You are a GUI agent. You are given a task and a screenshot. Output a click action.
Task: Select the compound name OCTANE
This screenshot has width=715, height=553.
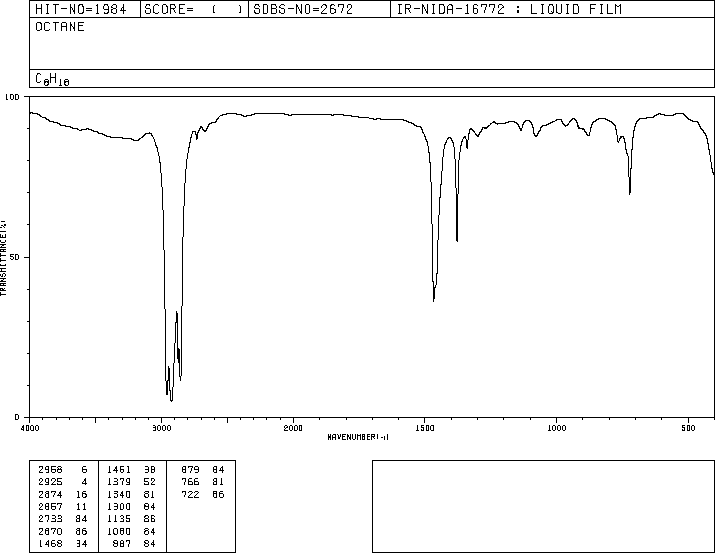point(60,27)
